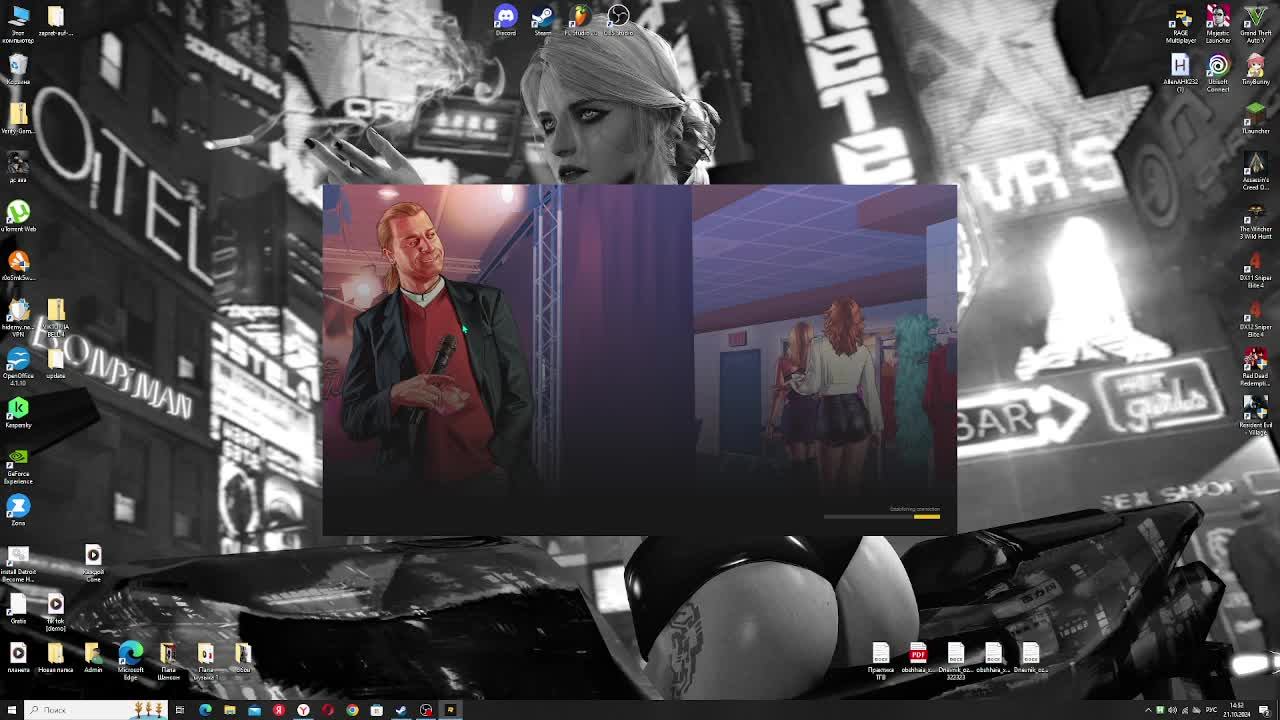Click the GTA loading progress bar
Viewport: 1280px width, 720px height.
(882, 517)
